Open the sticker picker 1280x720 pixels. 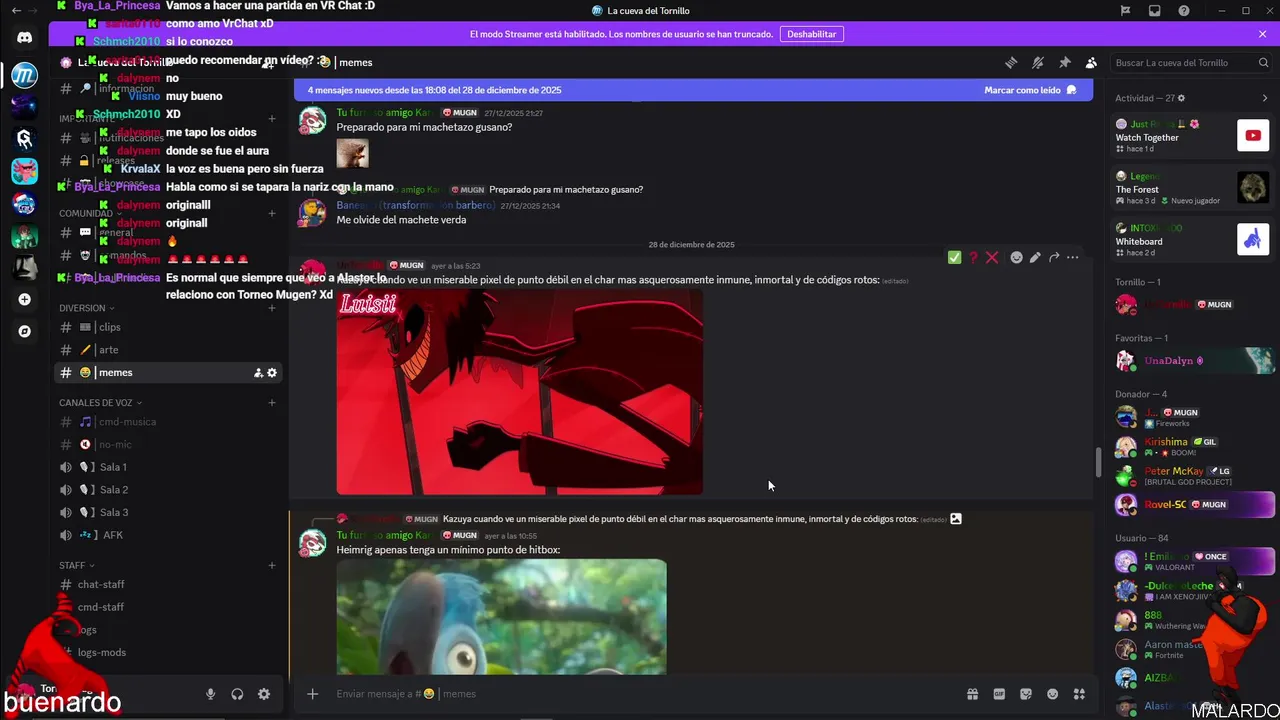point(1026,694)
